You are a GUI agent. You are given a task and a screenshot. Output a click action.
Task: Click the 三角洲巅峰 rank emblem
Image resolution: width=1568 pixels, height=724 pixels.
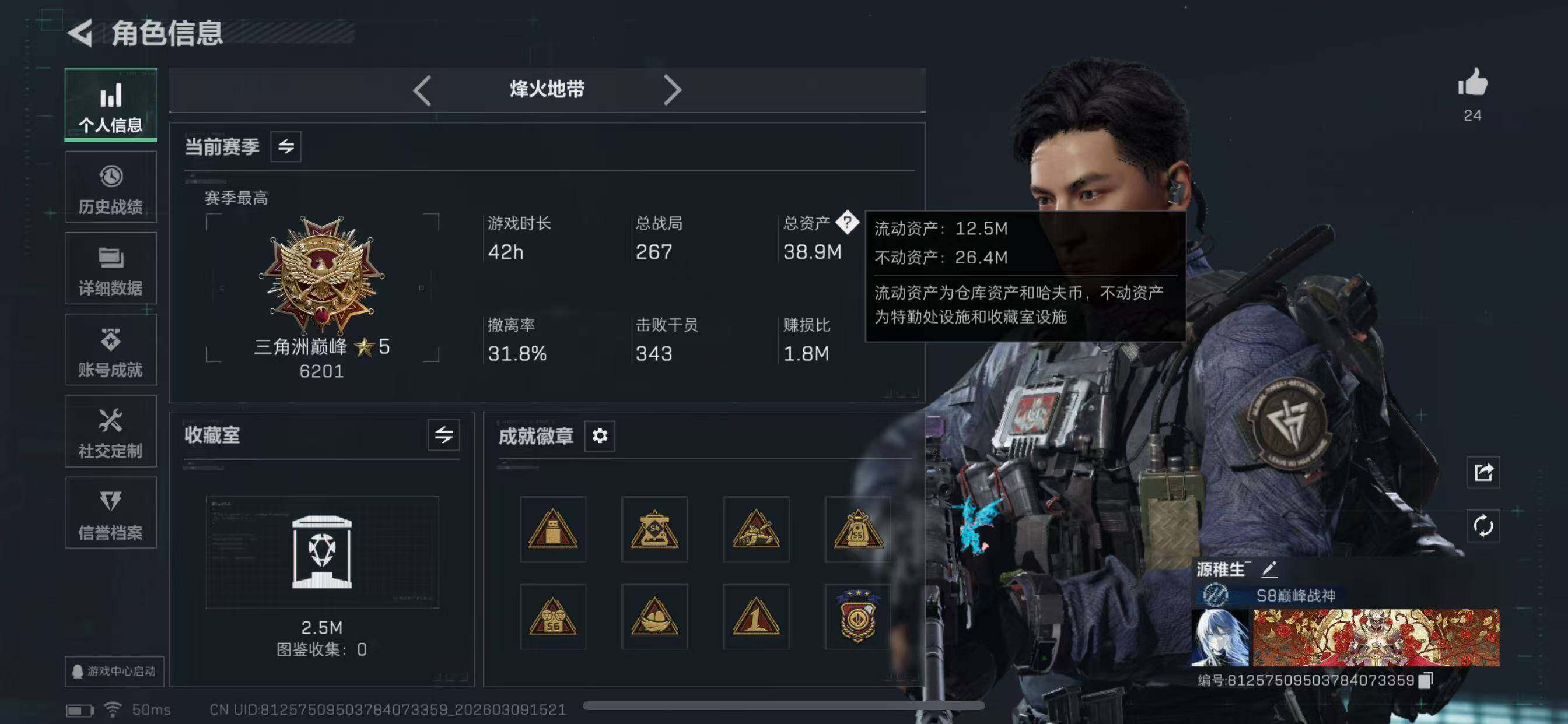(321, 275)
